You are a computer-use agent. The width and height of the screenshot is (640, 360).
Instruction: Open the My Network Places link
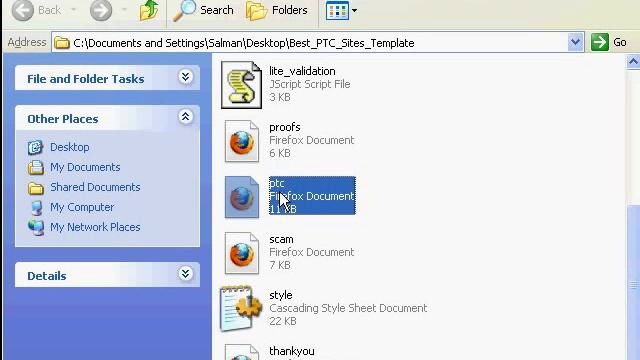click(x=95, y=227)
